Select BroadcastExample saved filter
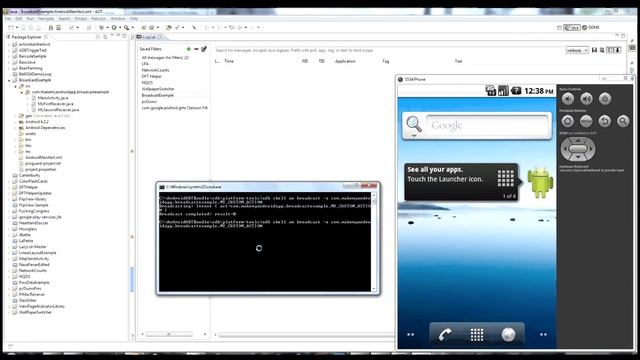 pyautogui.click(x=158, y=95)
